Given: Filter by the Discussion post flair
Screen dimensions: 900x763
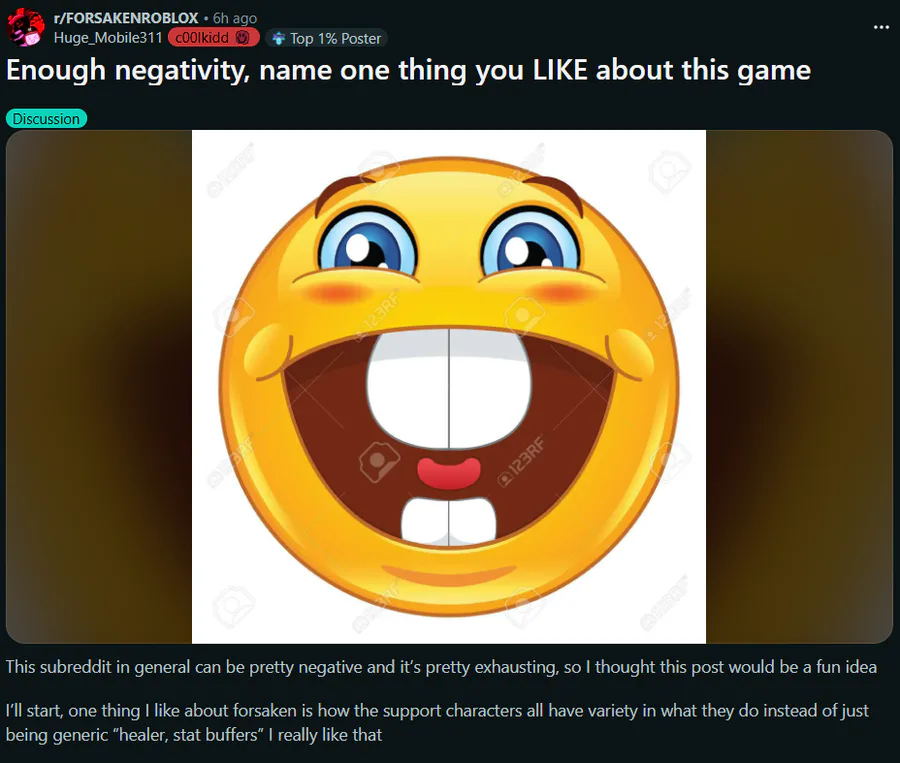Looking at the screenshot, I should (46, 119).
